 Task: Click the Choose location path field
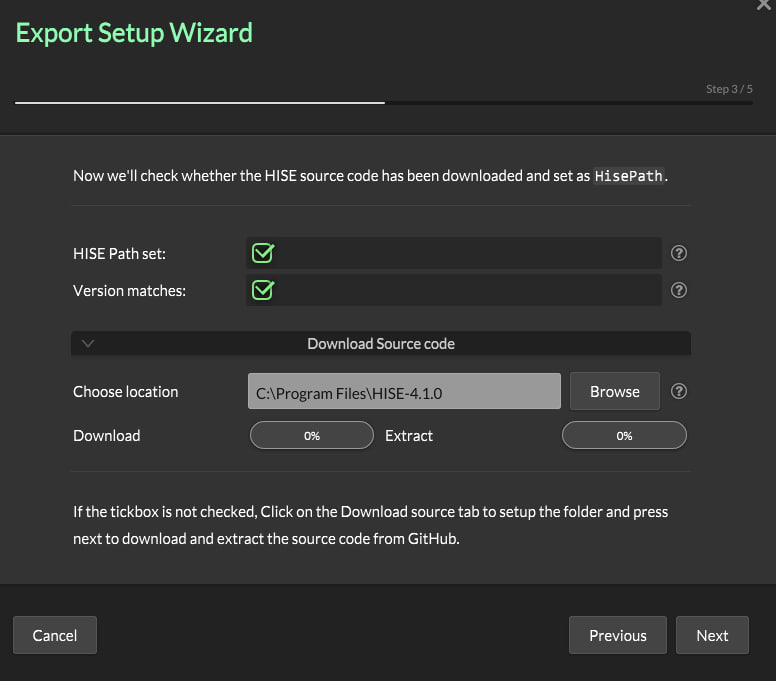click(403, 392)
